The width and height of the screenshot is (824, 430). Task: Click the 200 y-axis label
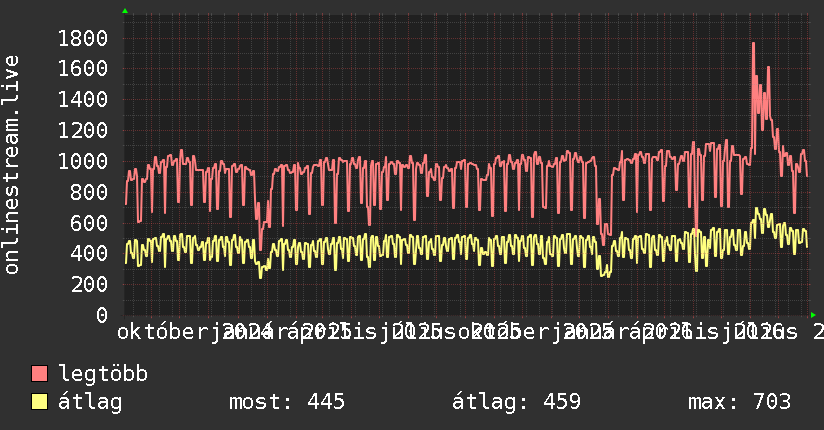[x=89, y=285]
